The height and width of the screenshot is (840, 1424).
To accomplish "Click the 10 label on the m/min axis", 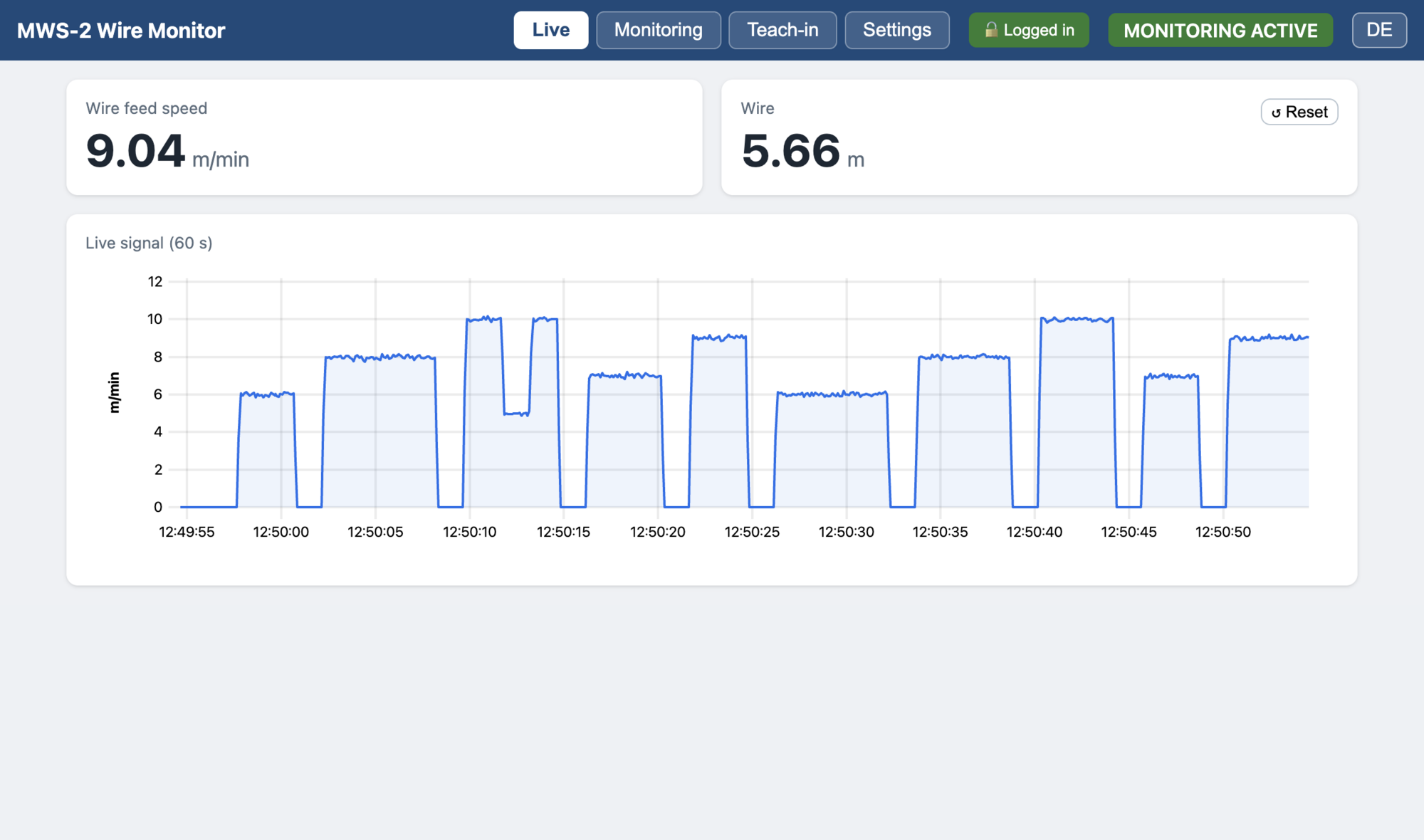I will pyautogui.click(x=155, y=319).
